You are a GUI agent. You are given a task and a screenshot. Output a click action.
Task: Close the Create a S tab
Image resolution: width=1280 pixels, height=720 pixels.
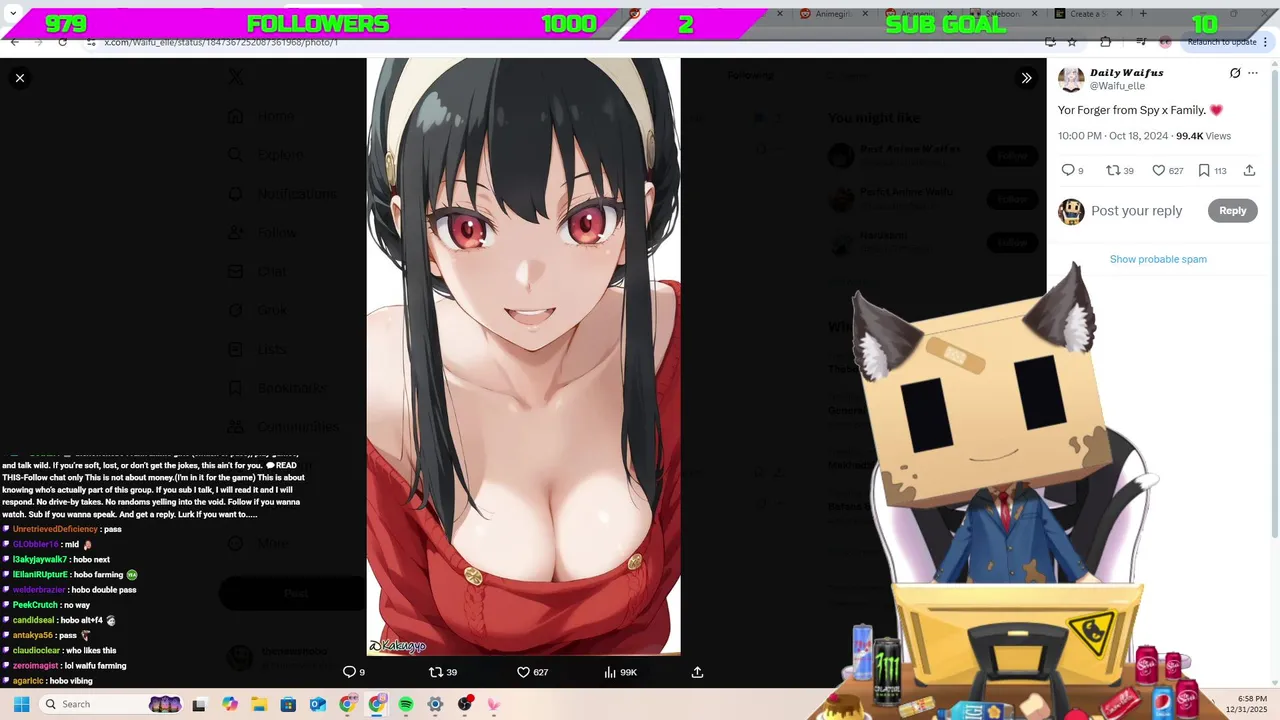pos(1120,14)
